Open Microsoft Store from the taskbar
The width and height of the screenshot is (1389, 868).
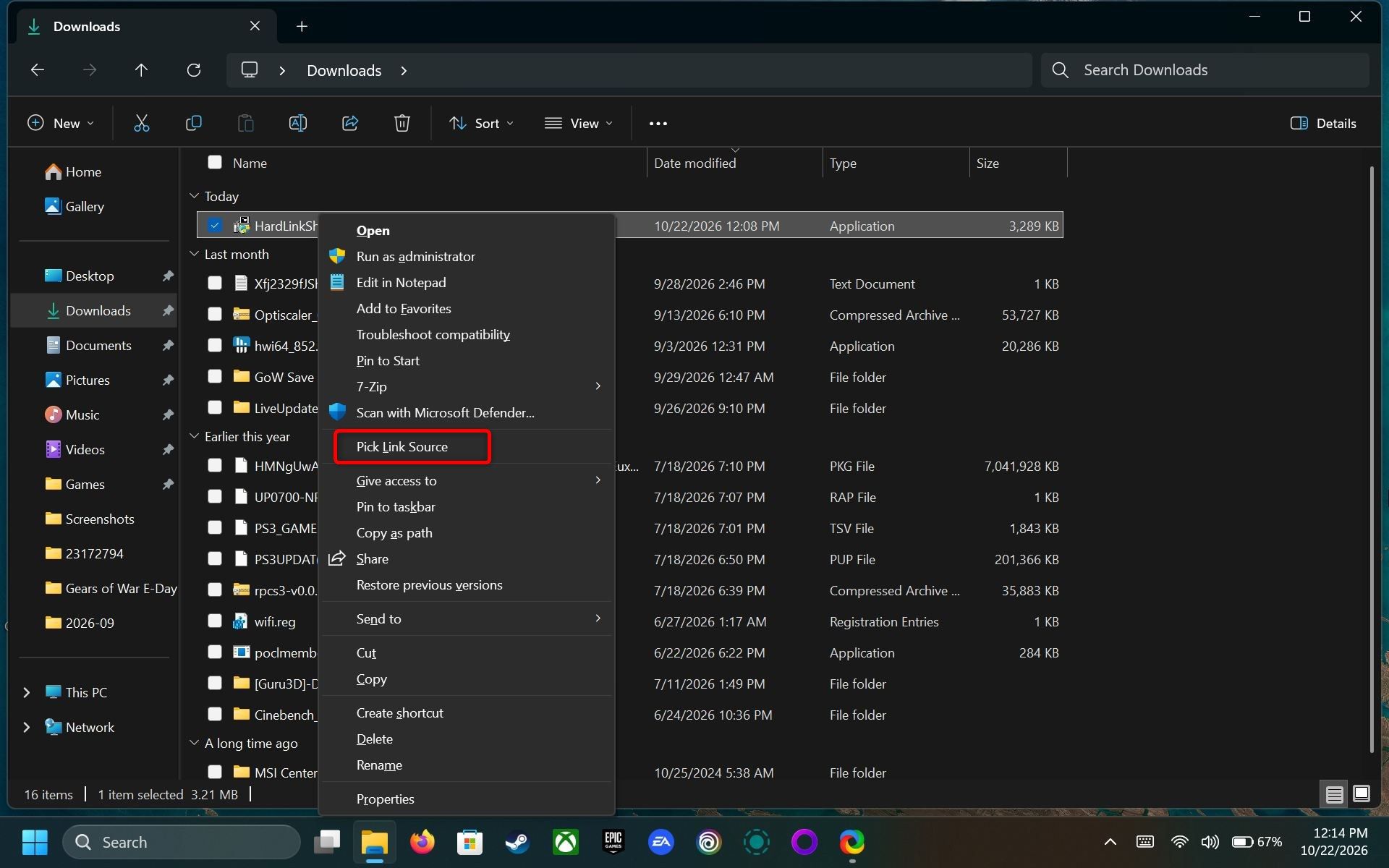(x=470, y=842)
